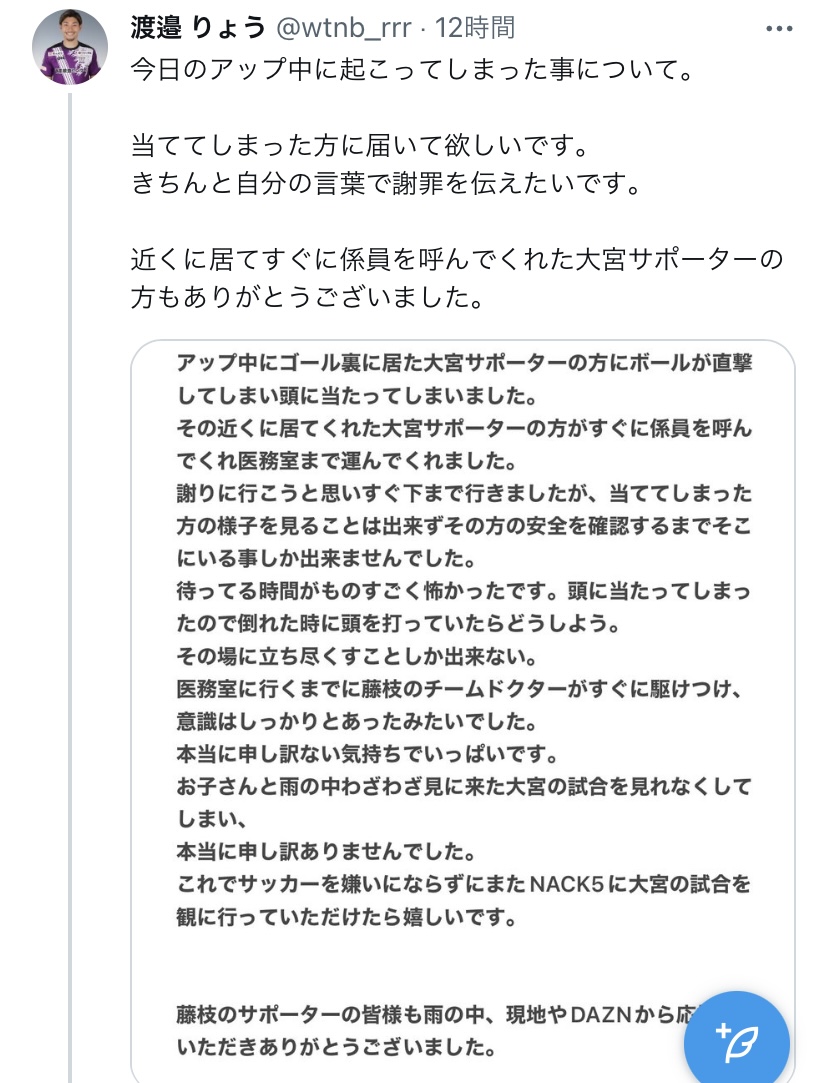Tap the tweet line starting 近くに居てすぐに係員を

coord(456,261)
